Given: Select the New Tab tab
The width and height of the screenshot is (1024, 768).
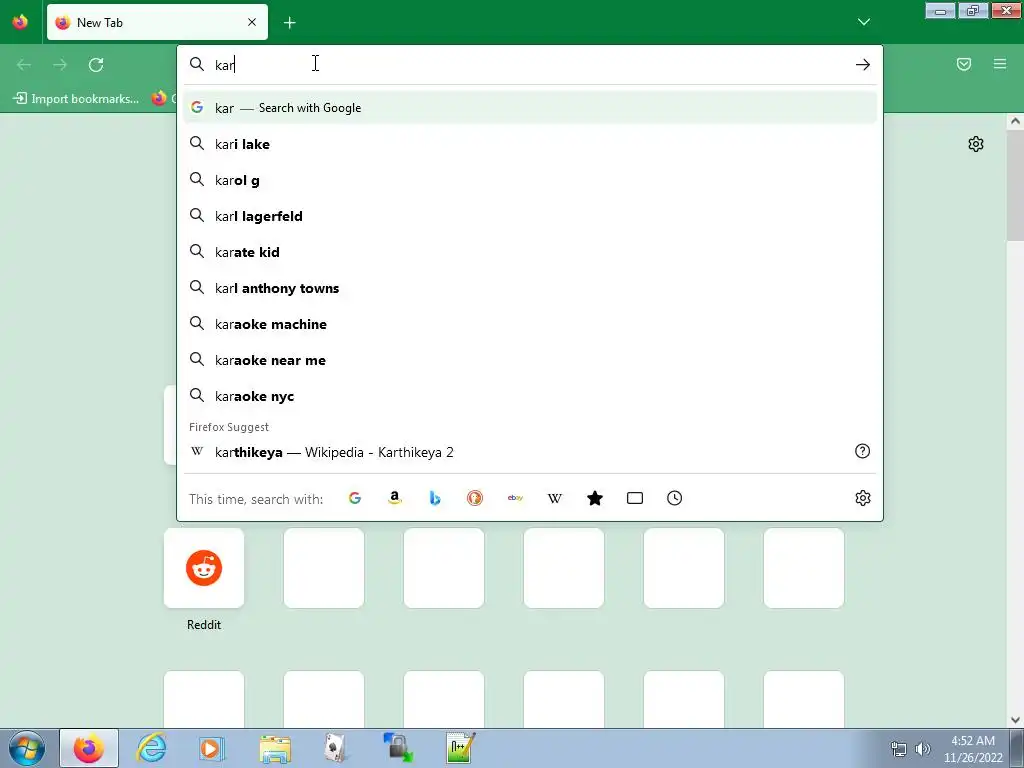Looking at the screenshot, I should tap(157, 22).
